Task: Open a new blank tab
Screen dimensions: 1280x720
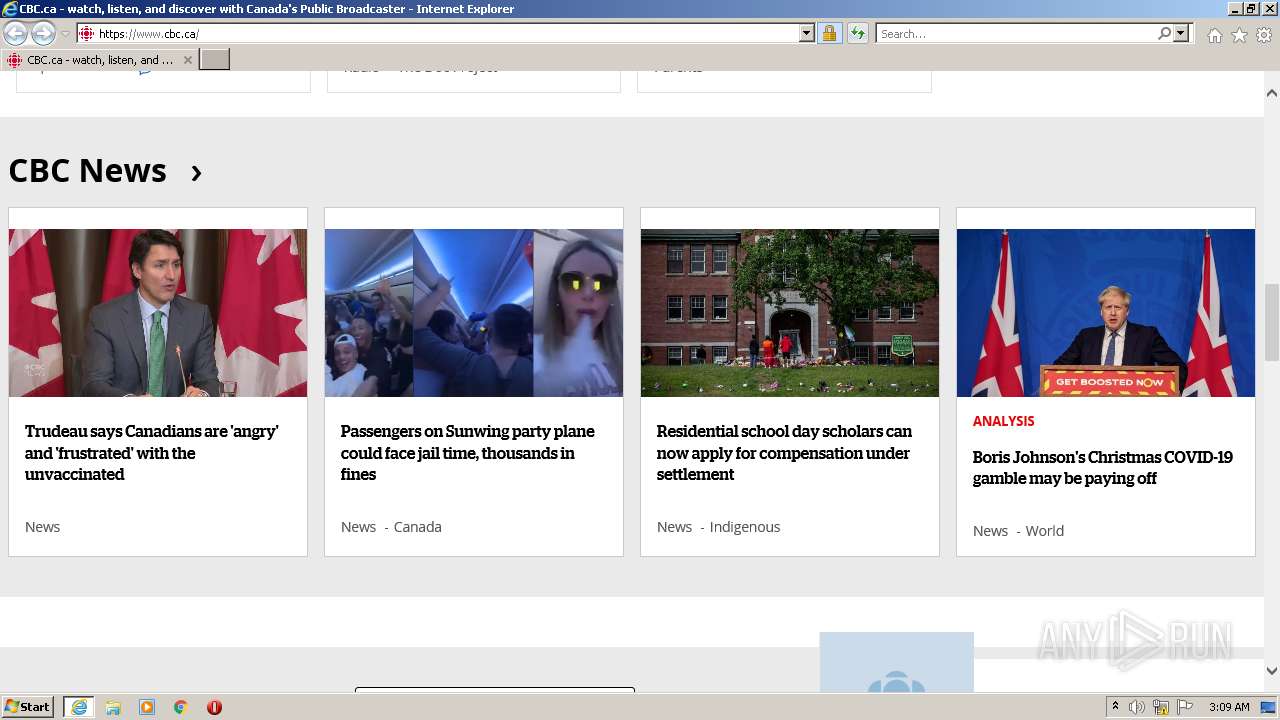Action: [x=215, y=60]
